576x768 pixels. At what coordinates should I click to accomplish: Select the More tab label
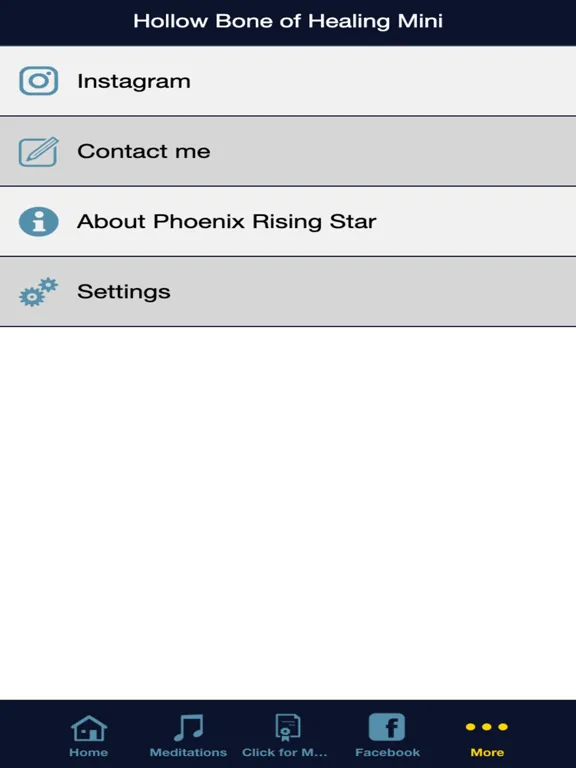click(487, 752)
